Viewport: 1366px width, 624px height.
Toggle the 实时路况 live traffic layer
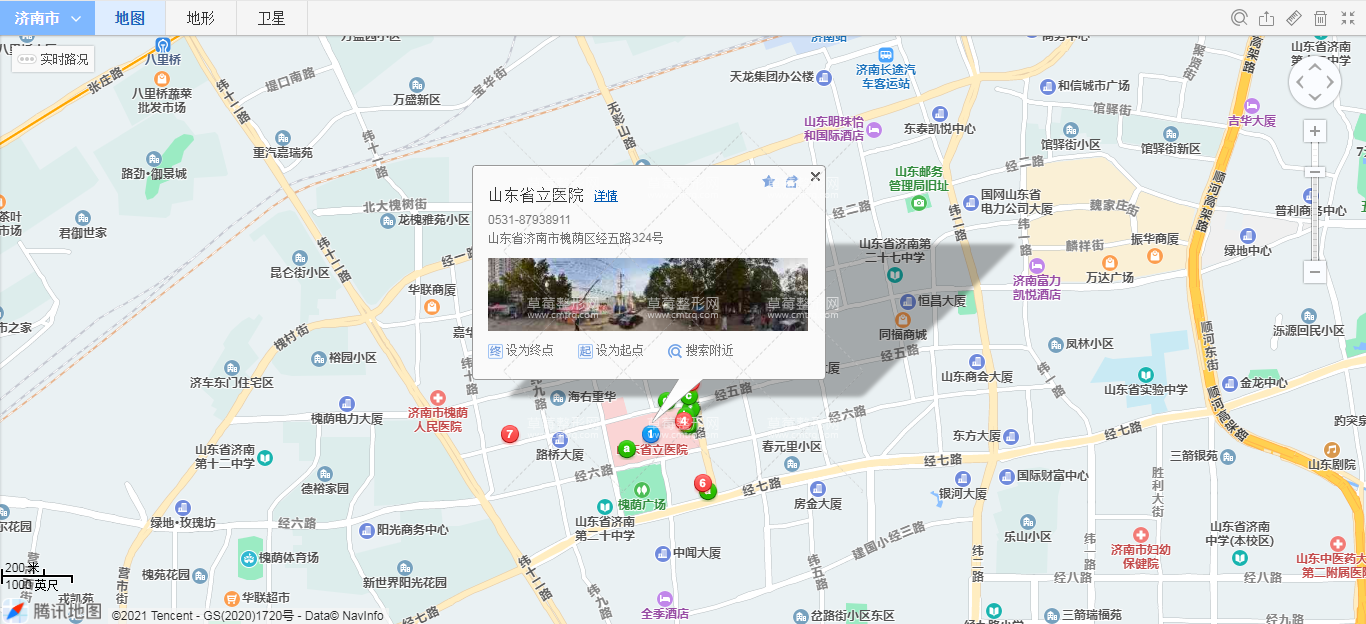pyautogui.click(x=54, y=60)
